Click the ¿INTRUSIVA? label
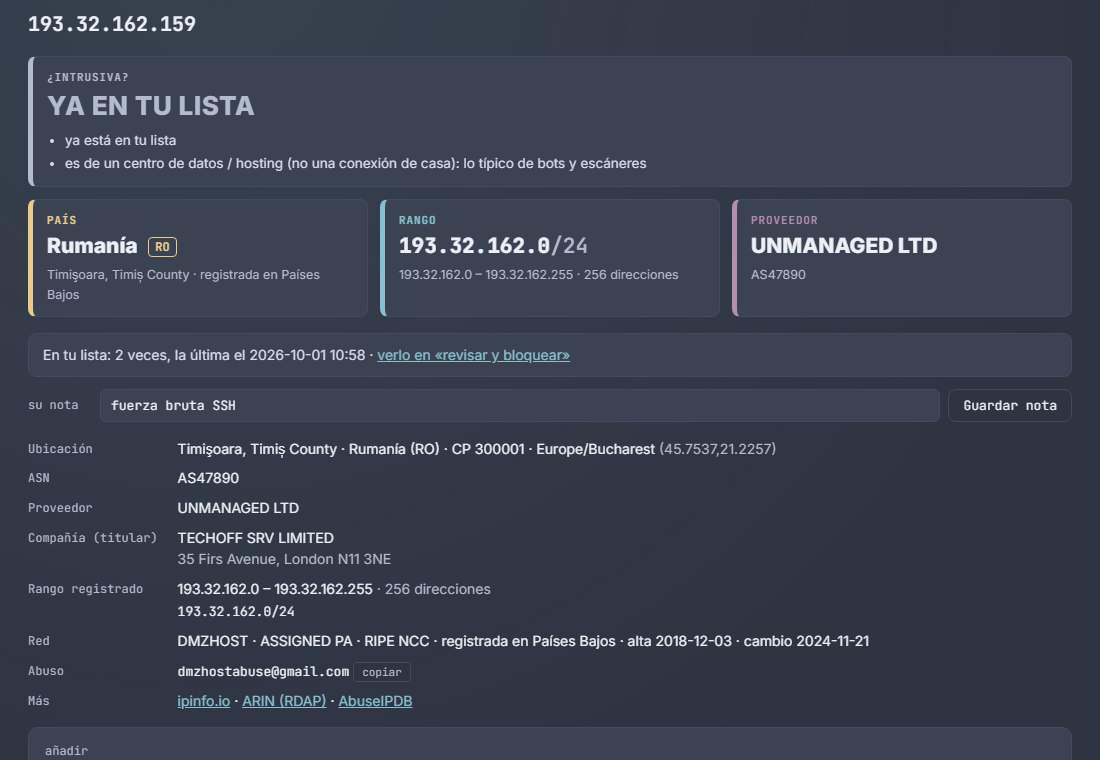The width and height of the screenshot is (1100, 760). [x=88, y=77]
